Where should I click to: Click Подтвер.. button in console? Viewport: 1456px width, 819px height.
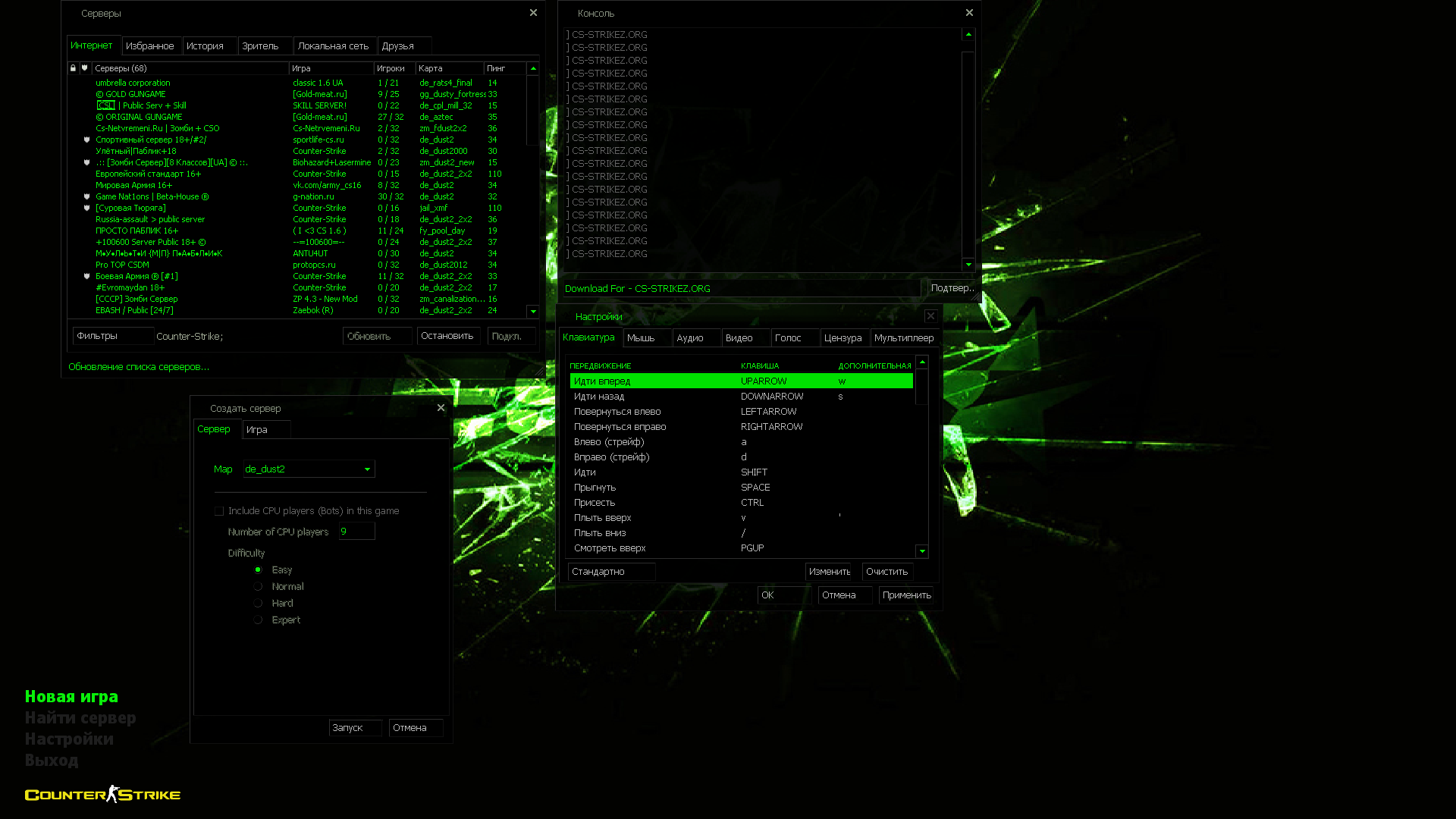pos(952,288)
